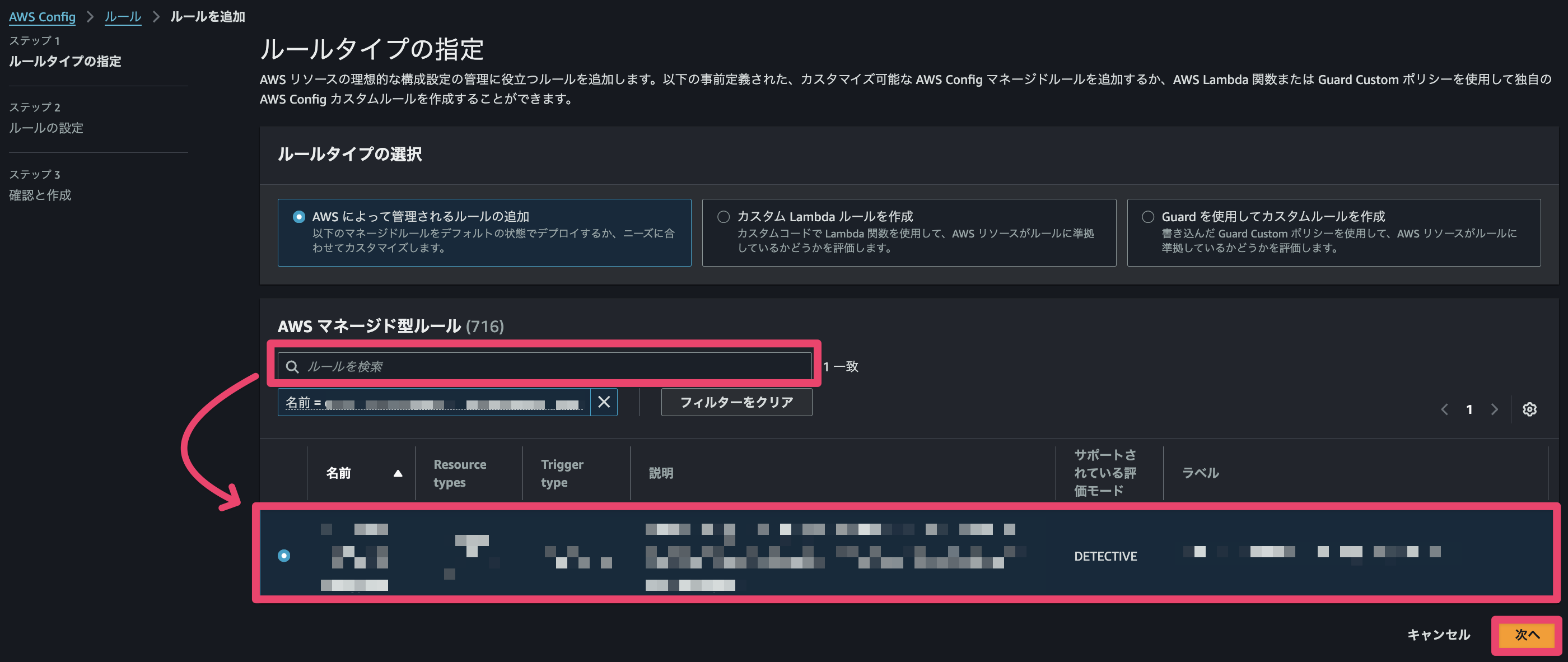
Task: Click the search magnifier icon in the rule search box
Action: pos(293,366)
